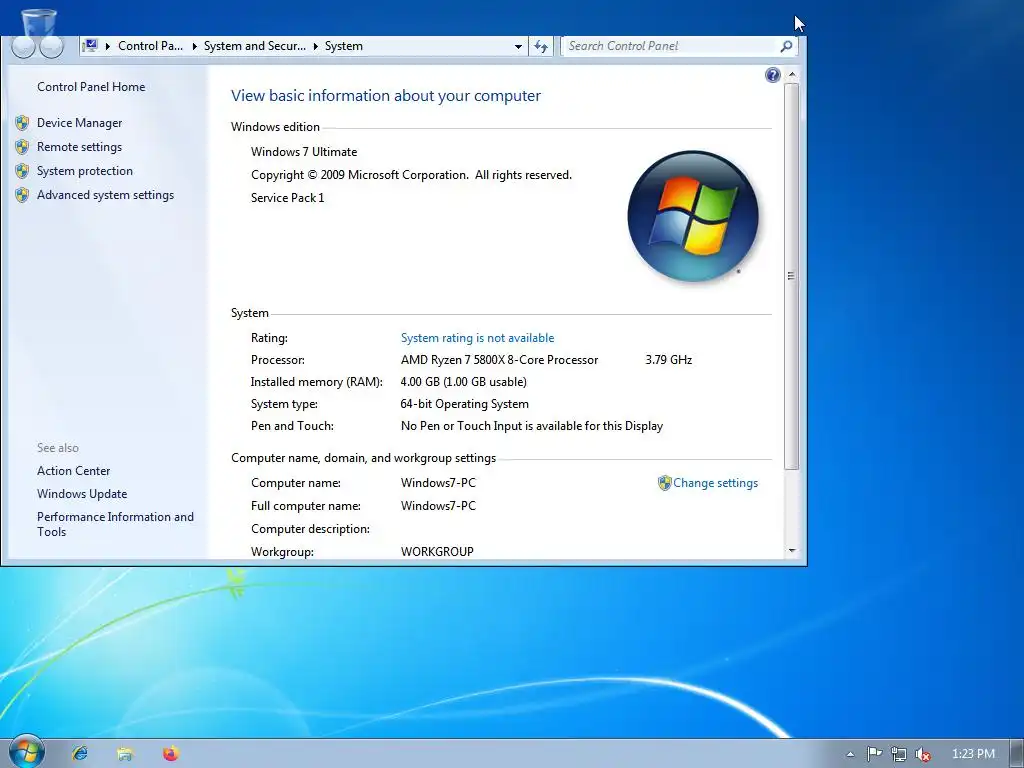
Task: Go to Control Panel Home
Action: click(91, 87)
